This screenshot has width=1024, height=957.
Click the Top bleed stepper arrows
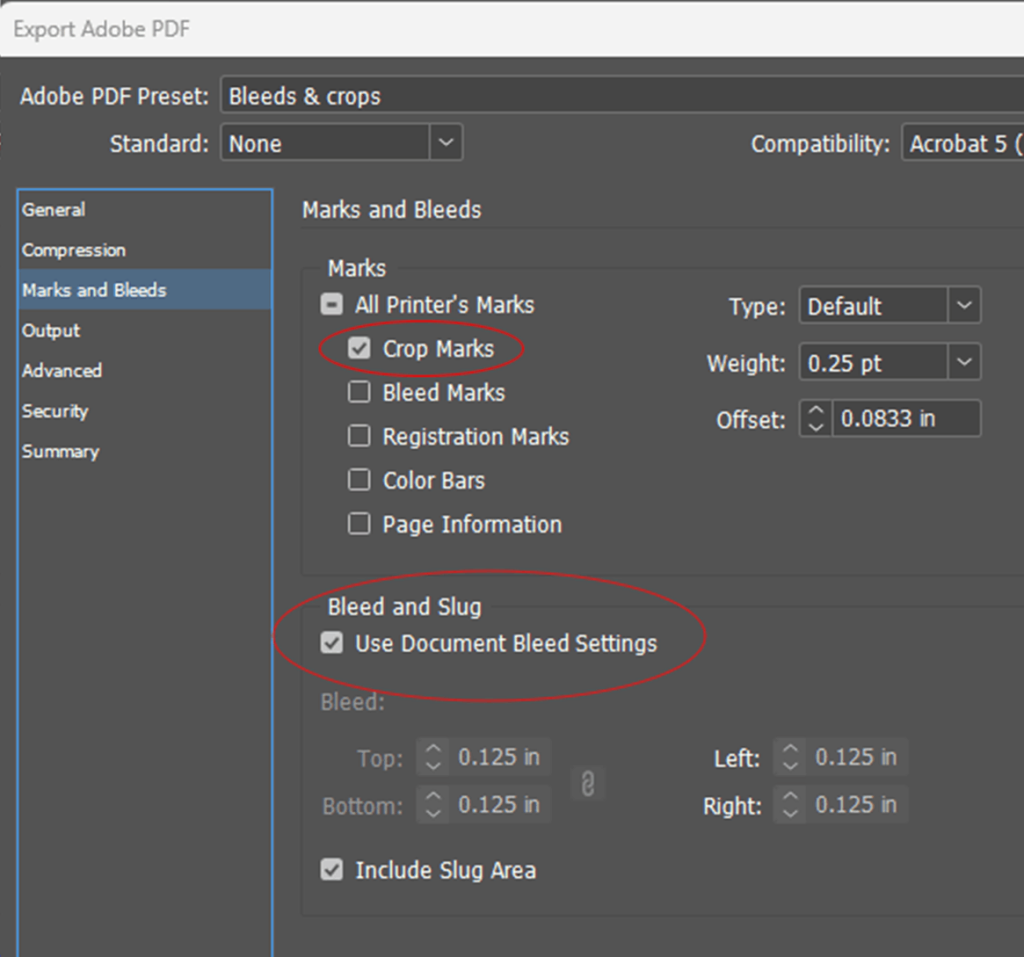(433, 758)
